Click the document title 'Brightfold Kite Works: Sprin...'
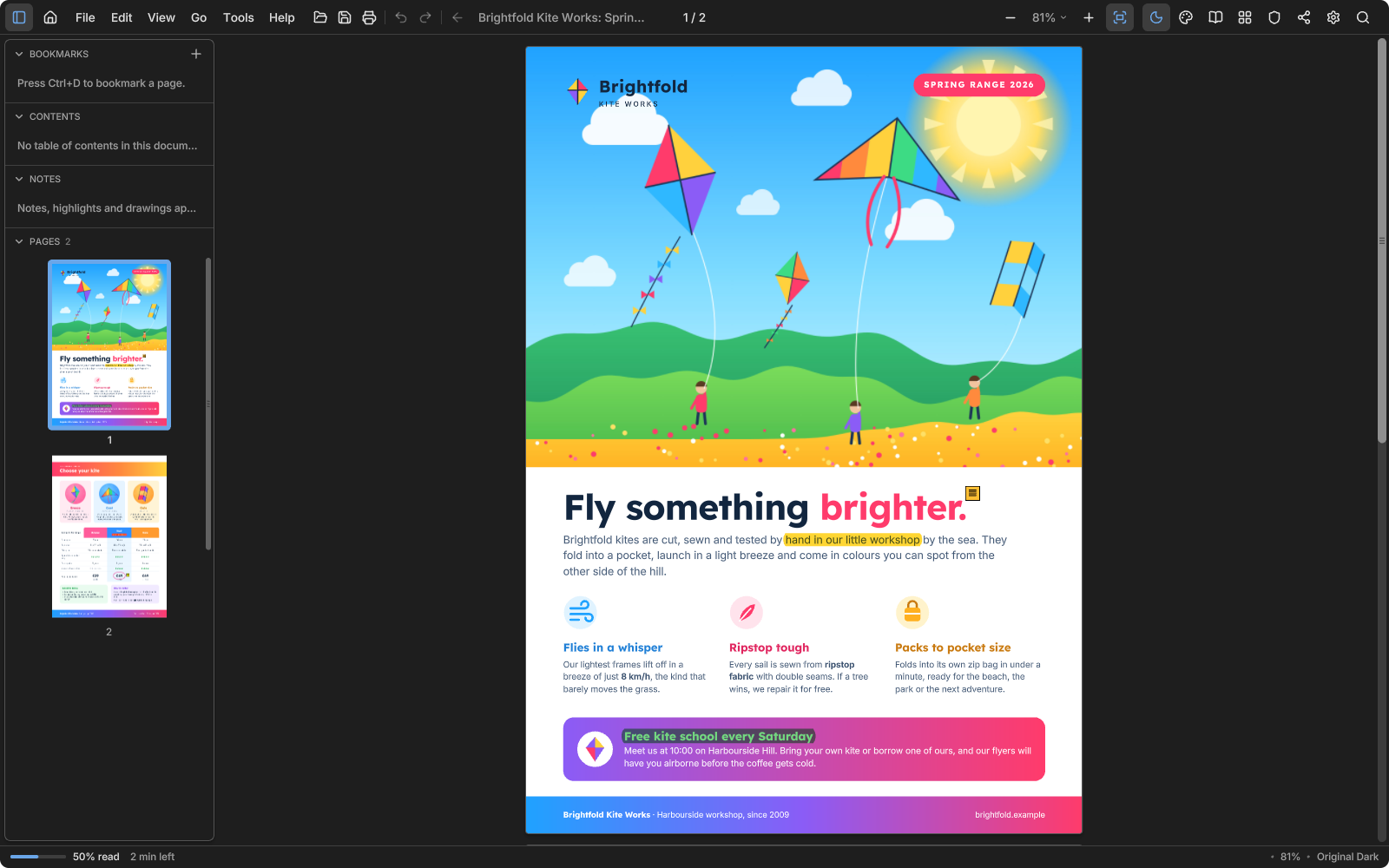The image size is (1389, 868). (x=561, y=17)
